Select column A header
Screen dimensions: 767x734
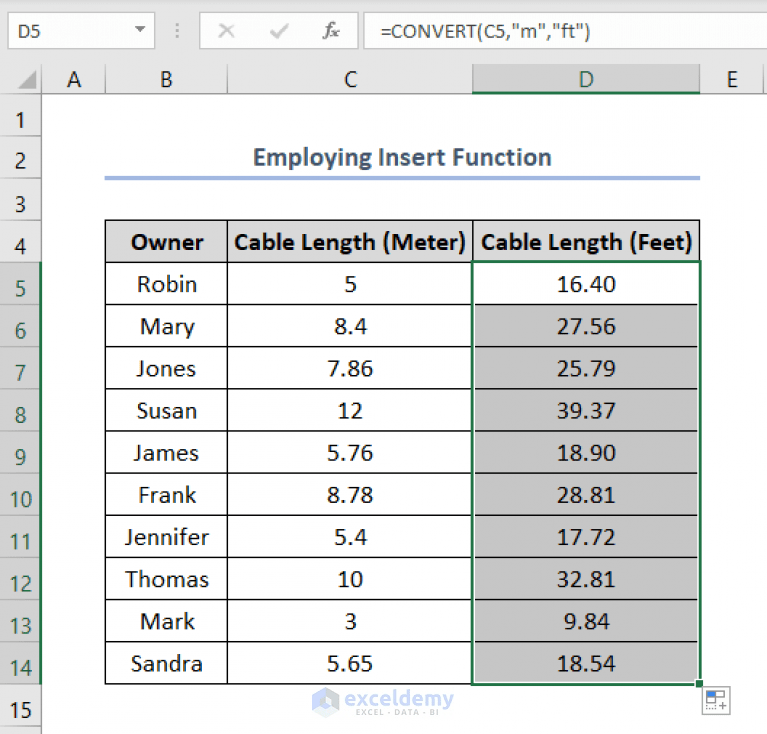click(73, 79)
